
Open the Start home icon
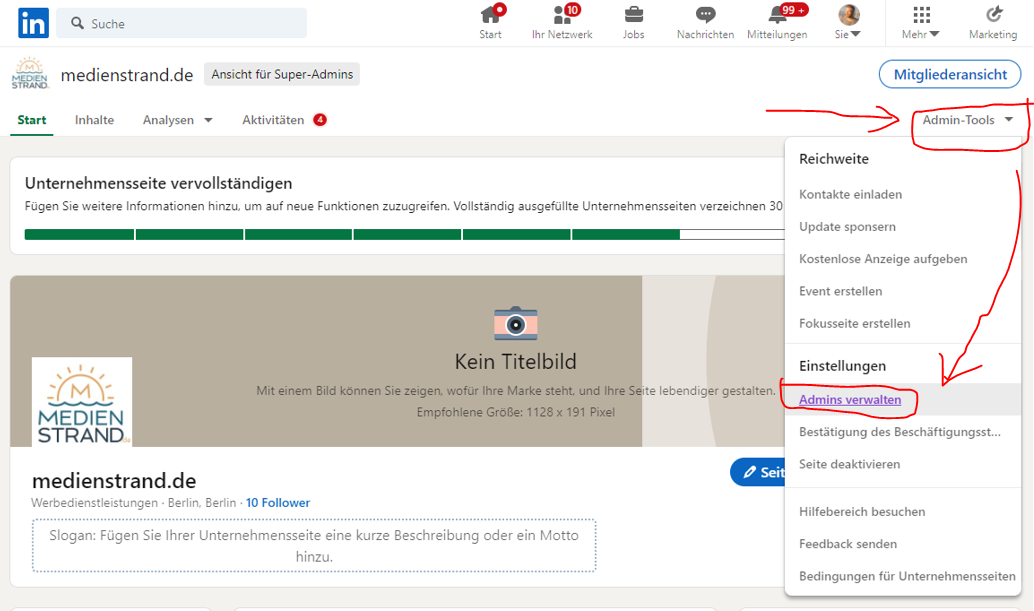tap(490, 15)
